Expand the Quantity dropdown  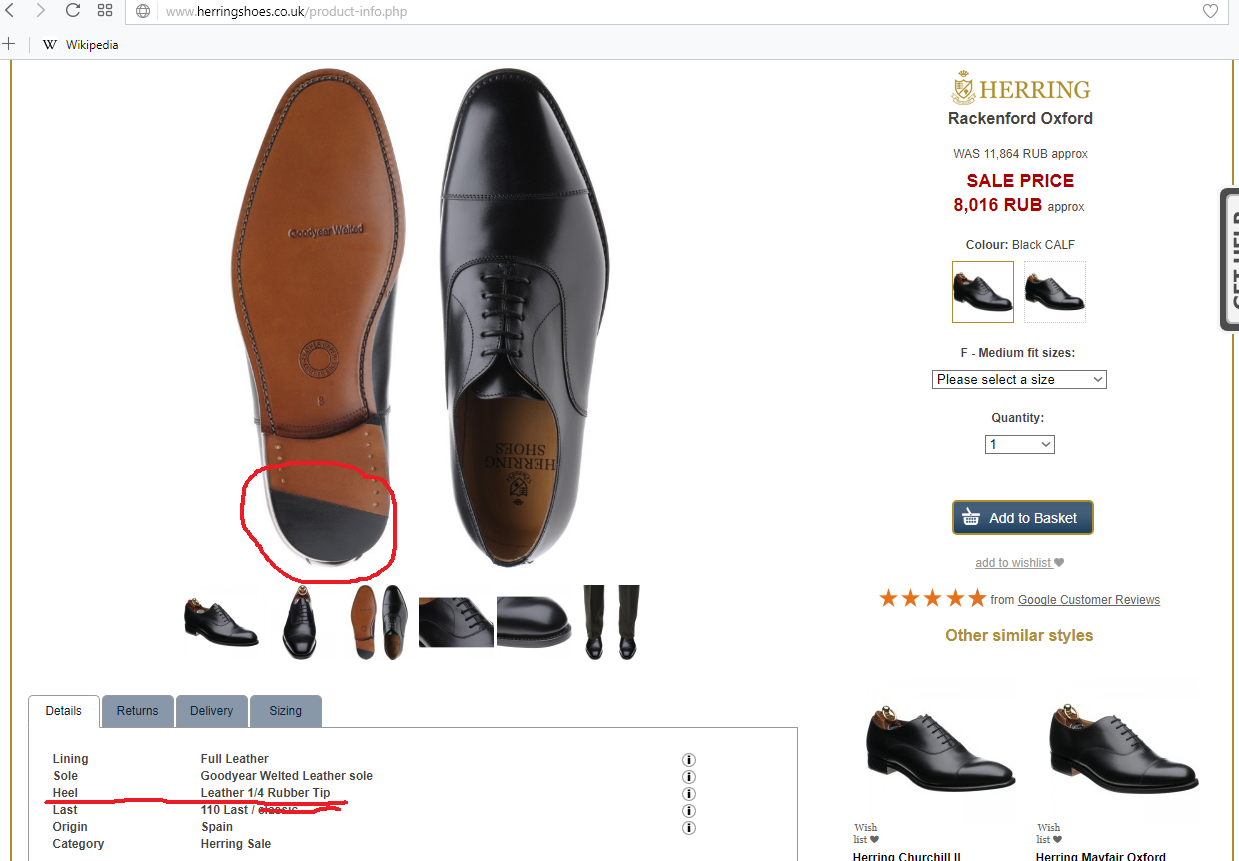(1019, 445)
